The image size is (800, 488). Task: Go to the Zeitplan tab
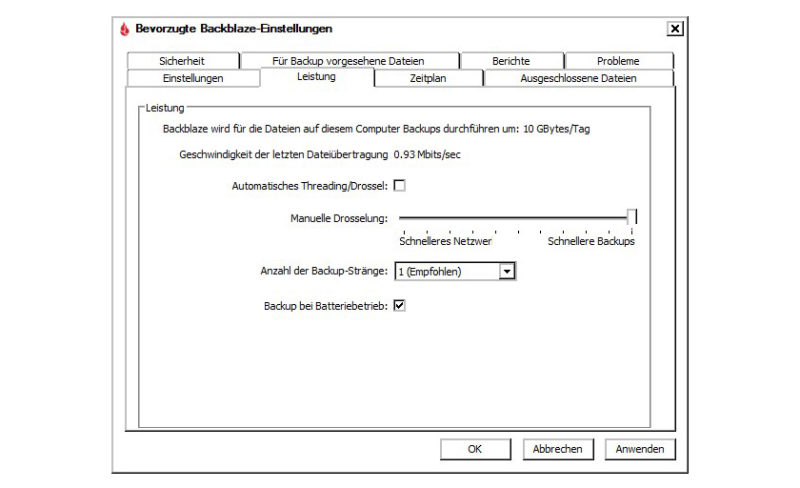[x=428, y=78]
